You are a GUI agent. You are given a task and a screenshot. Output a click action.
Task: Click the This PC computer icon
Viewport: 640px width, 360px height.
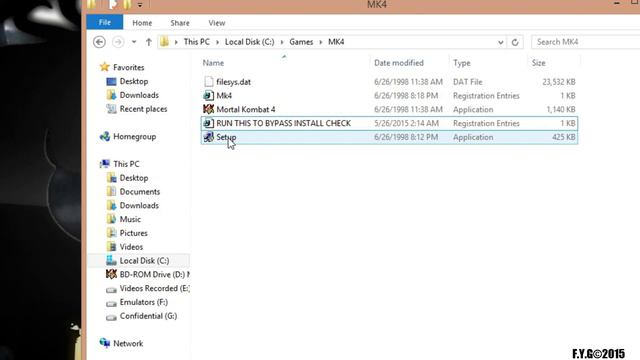pos(104,164)
